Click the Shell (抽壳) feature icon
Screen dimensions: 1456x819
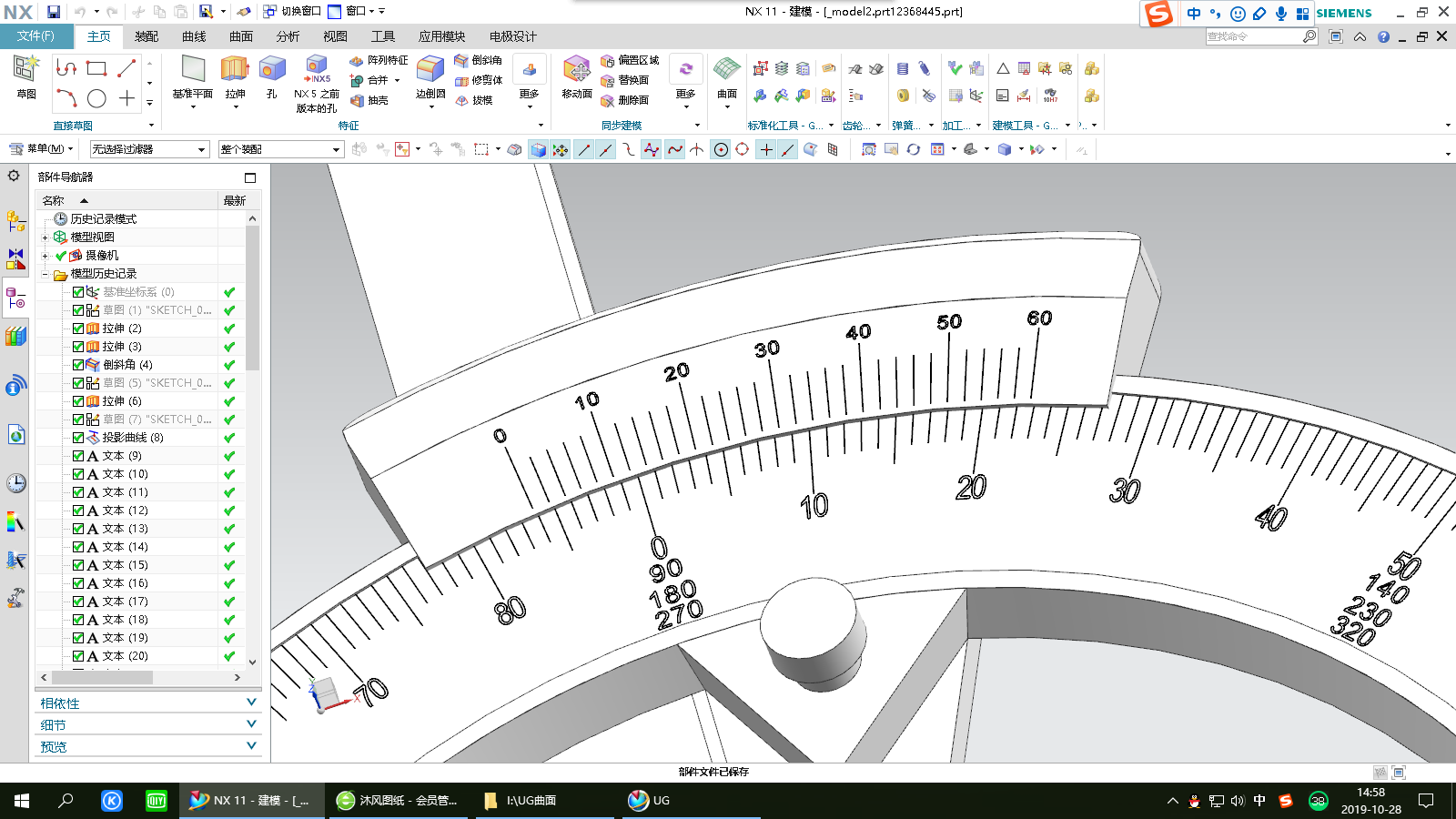click(x=359, y=101)
